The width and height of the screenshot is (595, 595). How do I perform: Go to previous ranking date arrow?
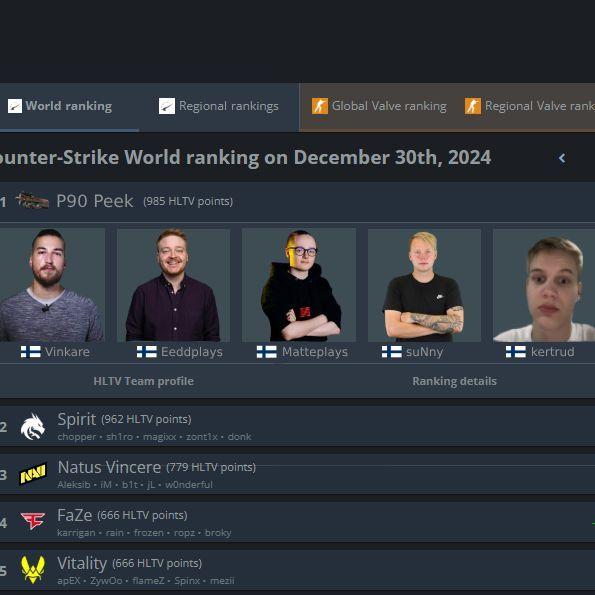tap(562, 158)
